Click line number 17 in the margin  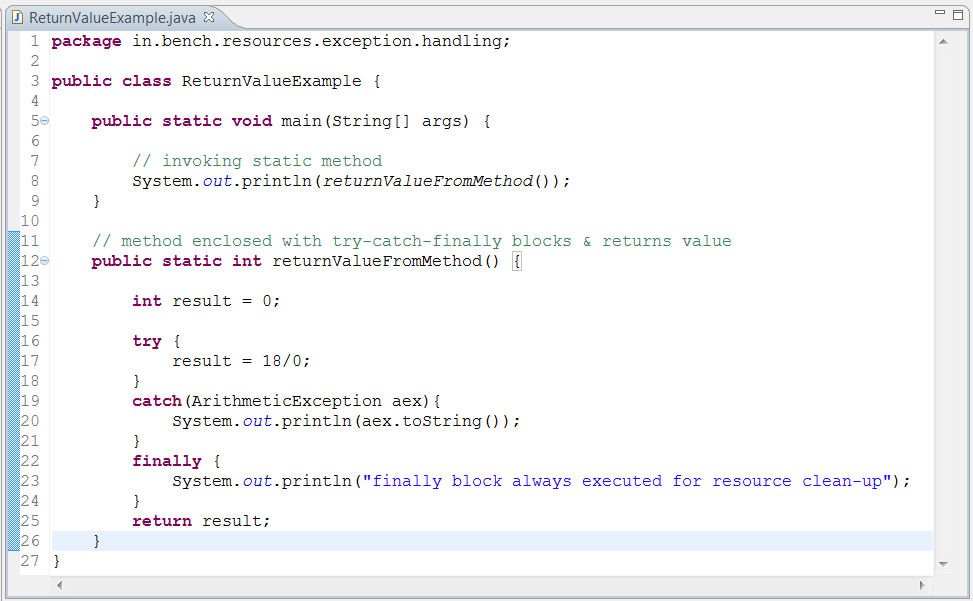tap(30, 360)
